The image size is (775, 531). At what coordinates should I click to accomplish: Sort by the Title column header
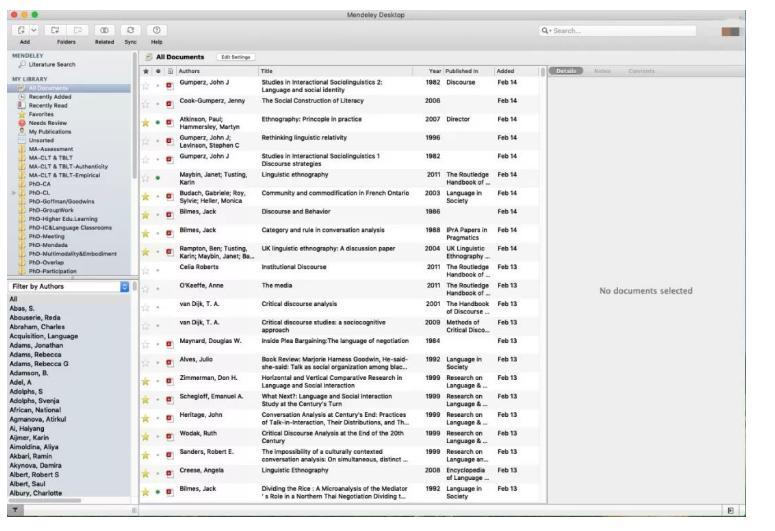point(335,71)
